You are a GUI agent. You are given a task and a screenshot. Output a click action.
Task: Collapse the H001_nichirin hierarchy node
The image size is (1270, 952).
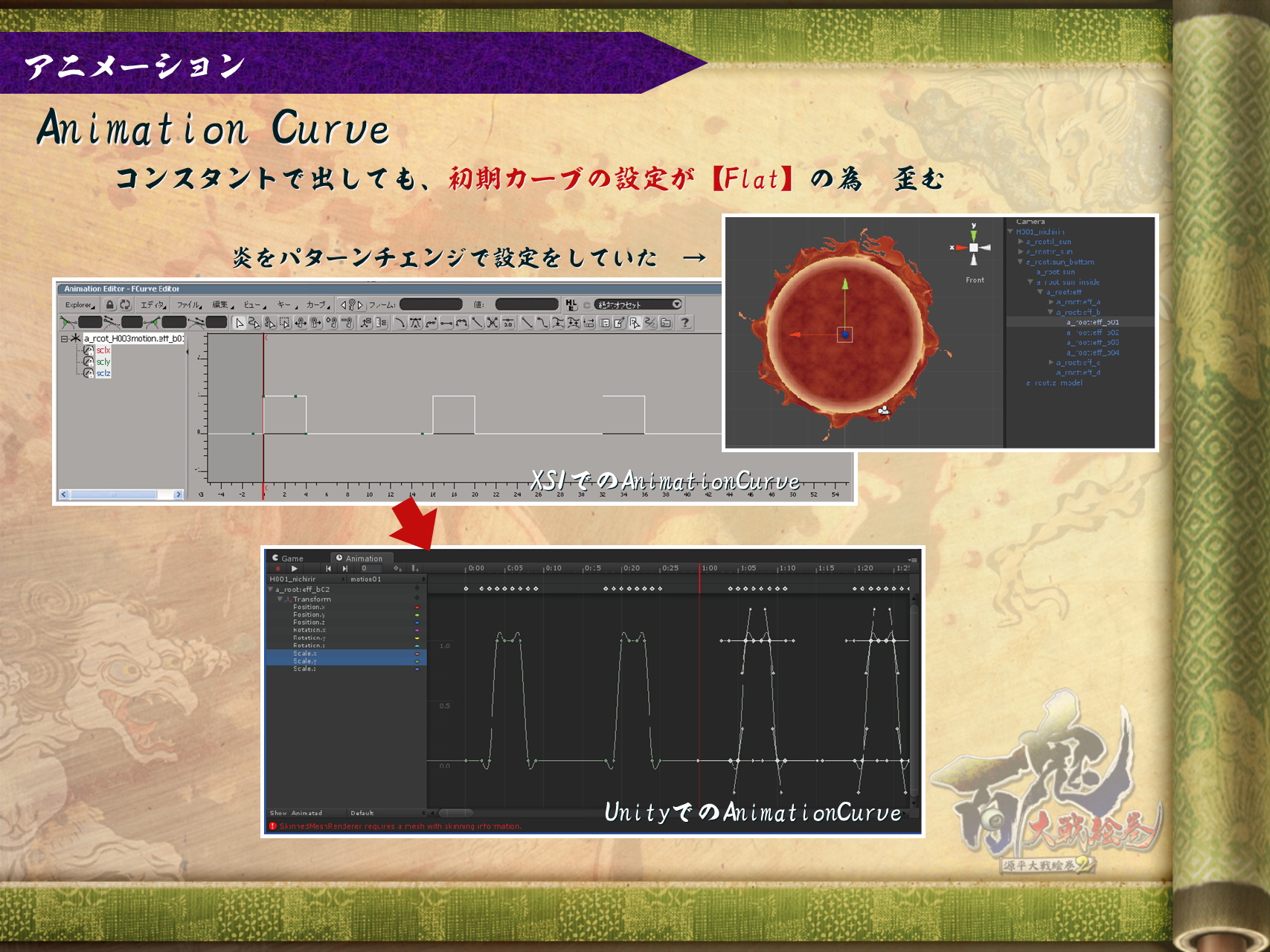[x=1010, y=231]
